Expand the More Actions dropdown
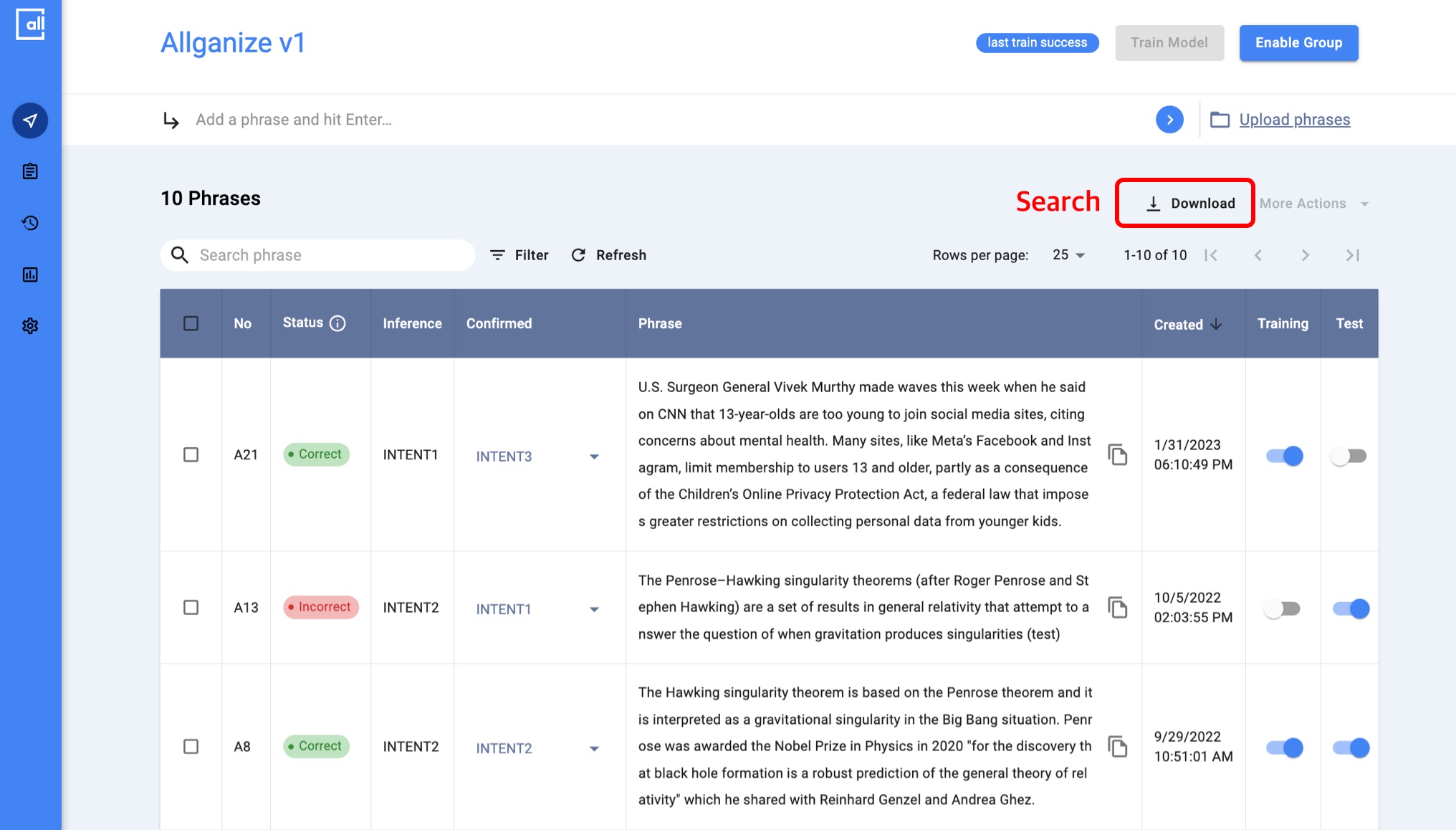The height and width of the screenshot is (830, 1456). click(1313, 204)
